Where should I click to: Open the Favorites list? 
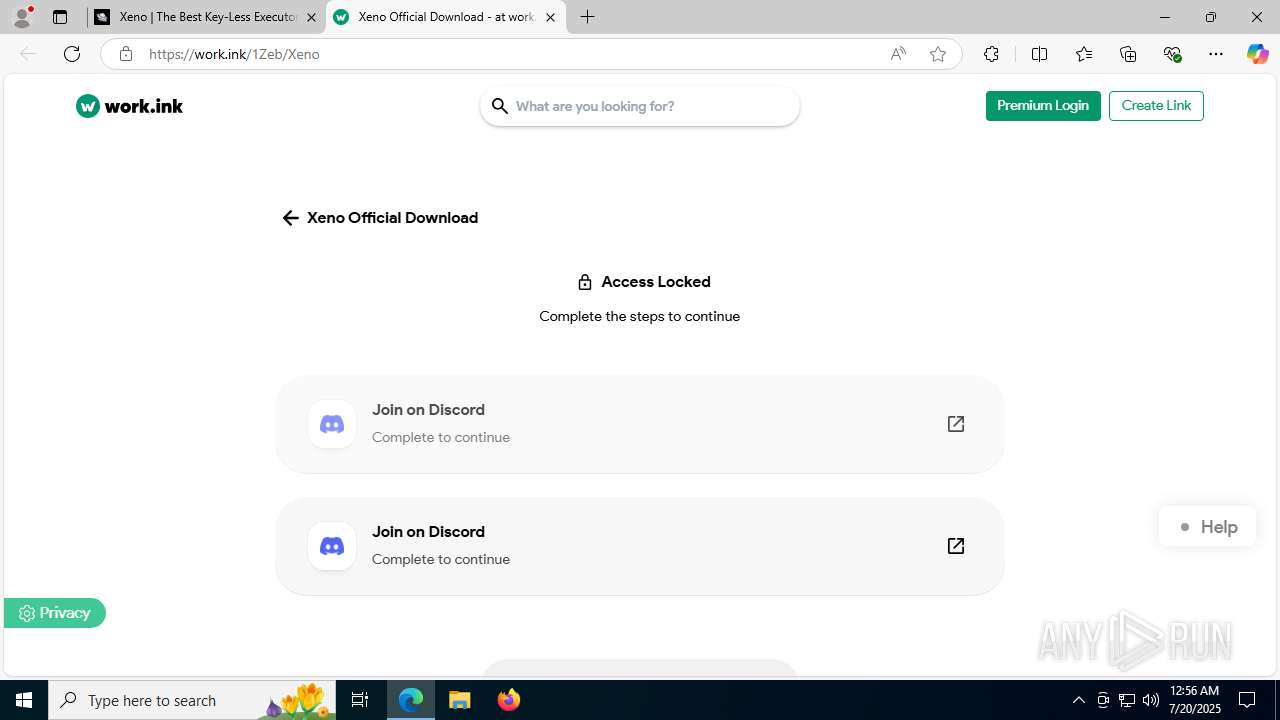[1084, 54]
